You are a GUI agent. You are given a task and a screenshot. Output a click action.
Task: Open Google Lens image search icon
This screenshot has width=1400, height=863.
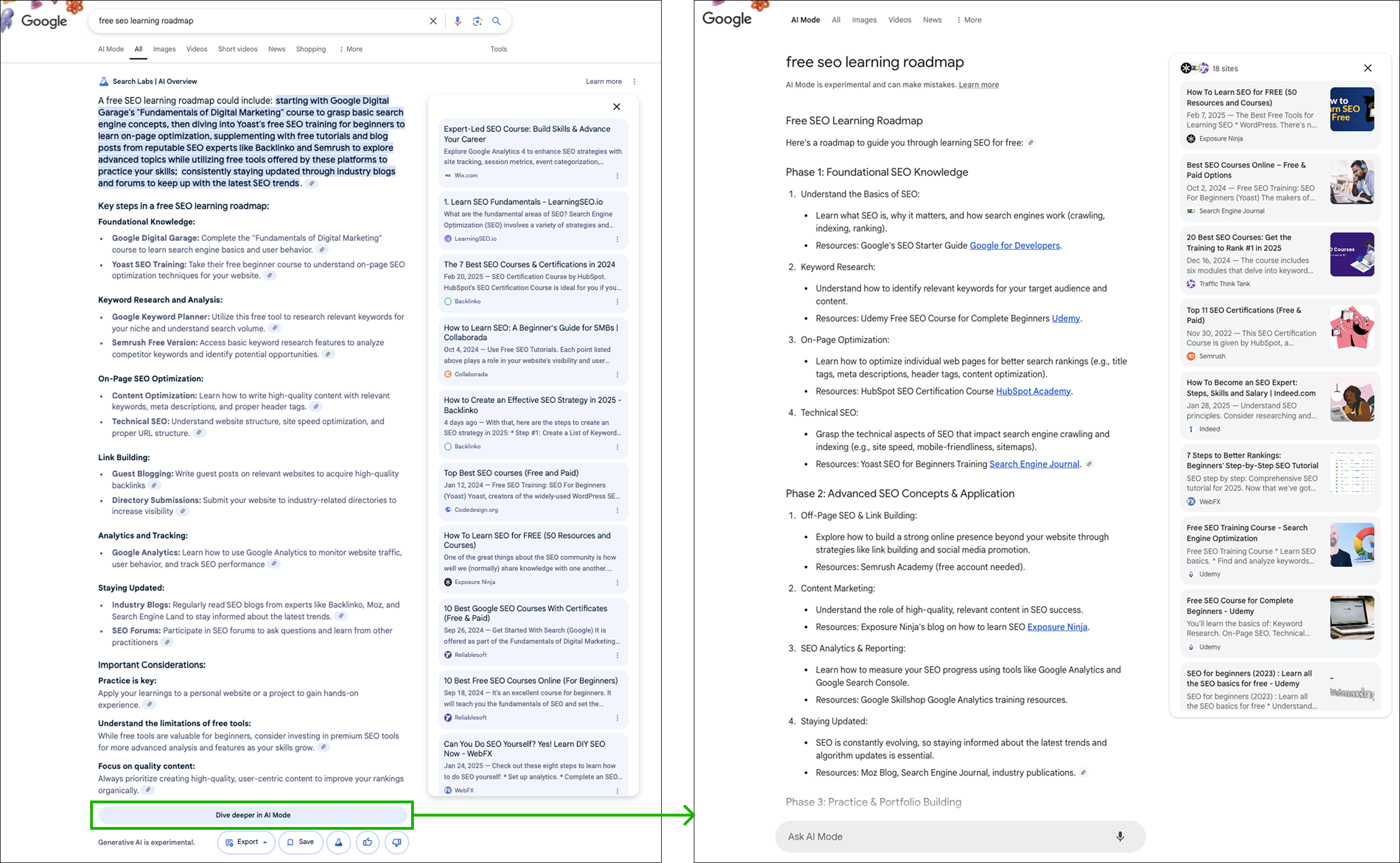(478, 21)
